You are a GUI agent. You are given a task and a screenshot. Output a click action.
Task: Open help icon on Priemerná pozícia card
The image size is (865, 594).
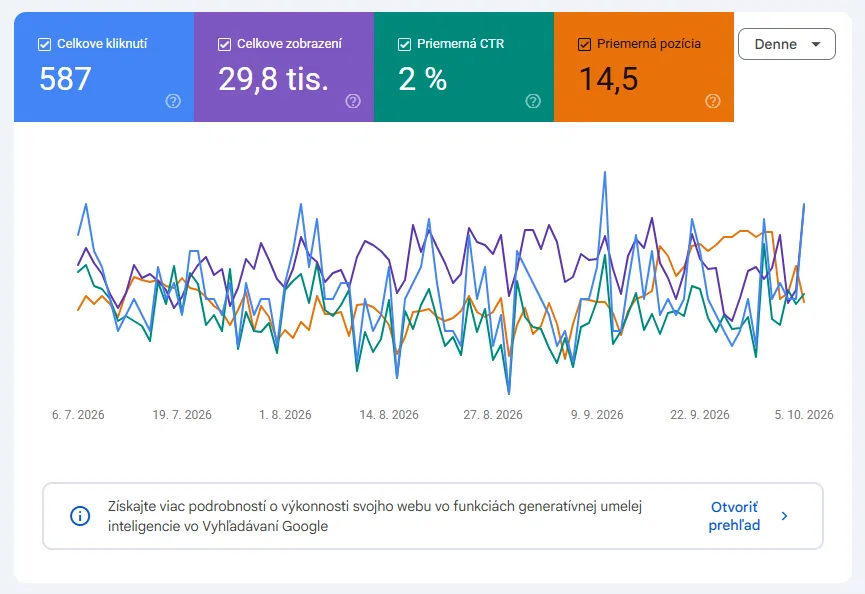[713, 101]
